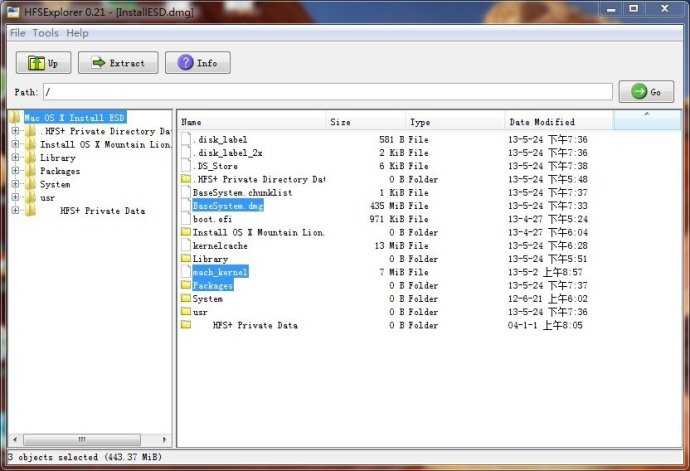The width and height of the screenshot is (690, 471).
Task: Click folder icon beside System in tree
Action: click(x=30, y=184)
